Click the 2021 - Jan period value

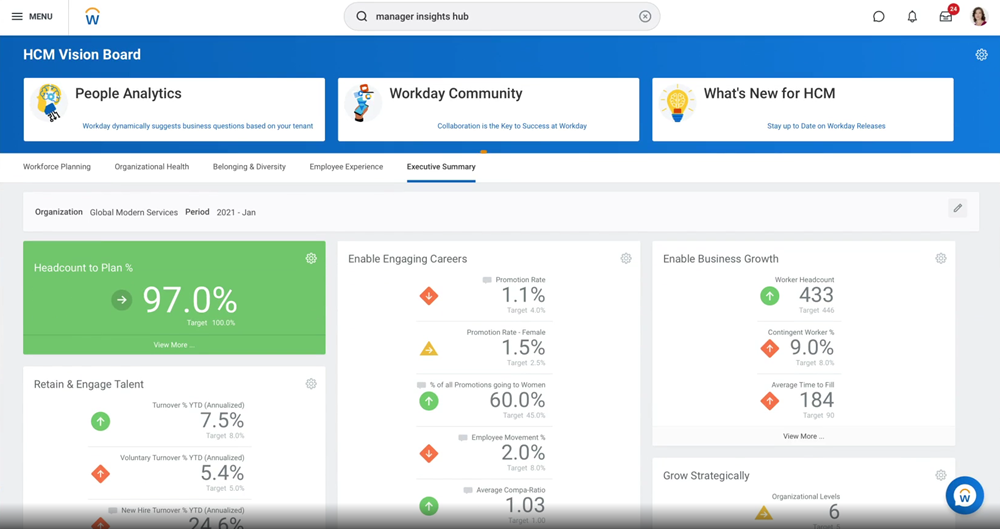(236, 212)
